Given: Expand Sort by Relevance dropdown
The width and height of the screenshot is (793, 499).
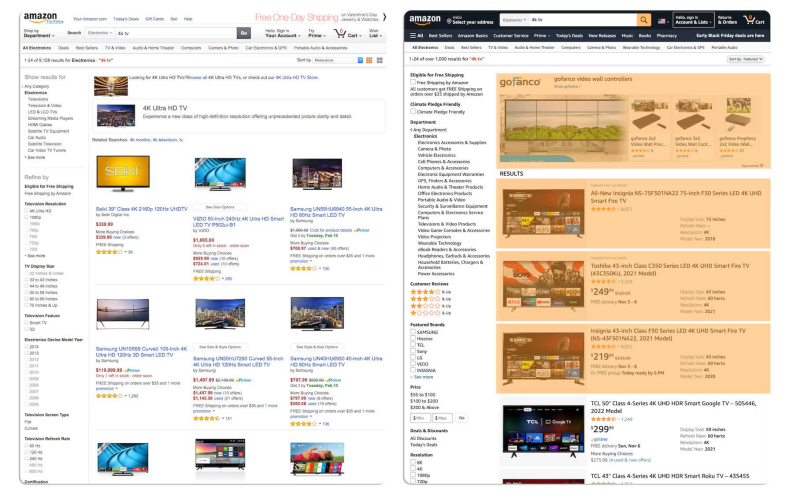Looking at the screenshot, I should (x=337, y=60).
